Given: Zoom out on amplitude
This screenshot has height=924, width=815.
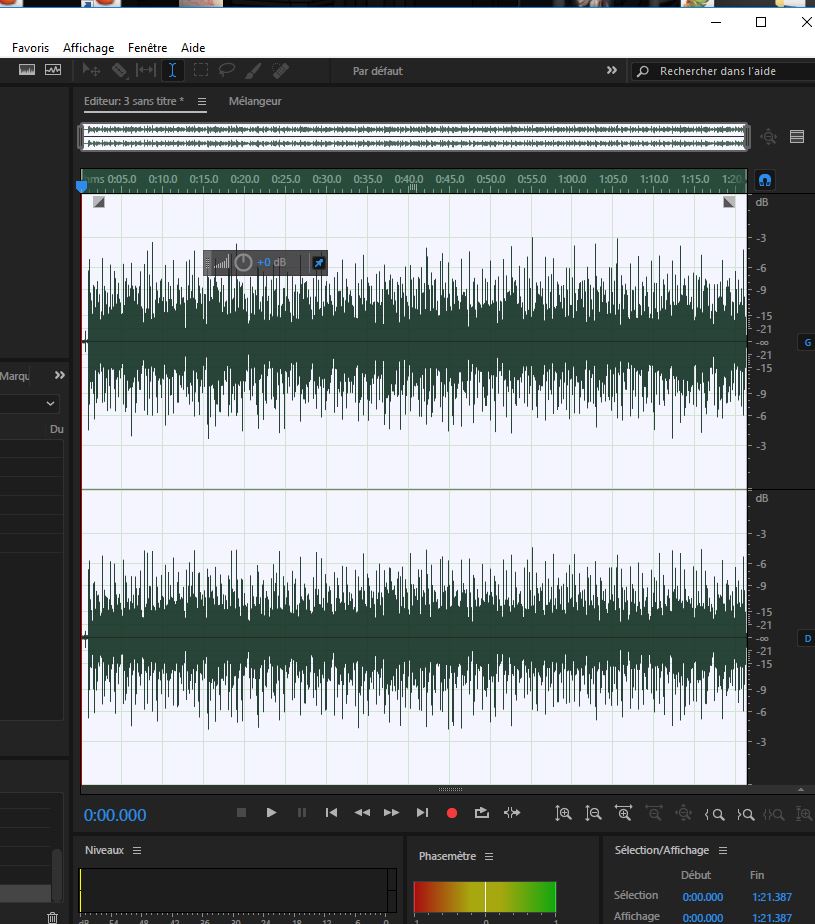Looking at the screenshot, I should pyautogui.click(x=593, y=814).
